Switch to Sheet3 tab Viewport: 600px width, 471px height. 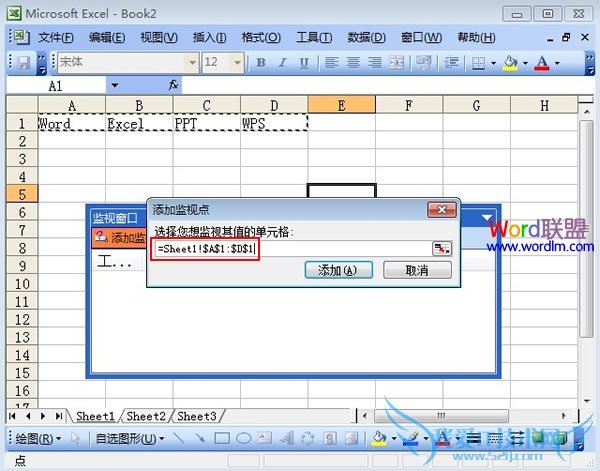pos(197,416)
